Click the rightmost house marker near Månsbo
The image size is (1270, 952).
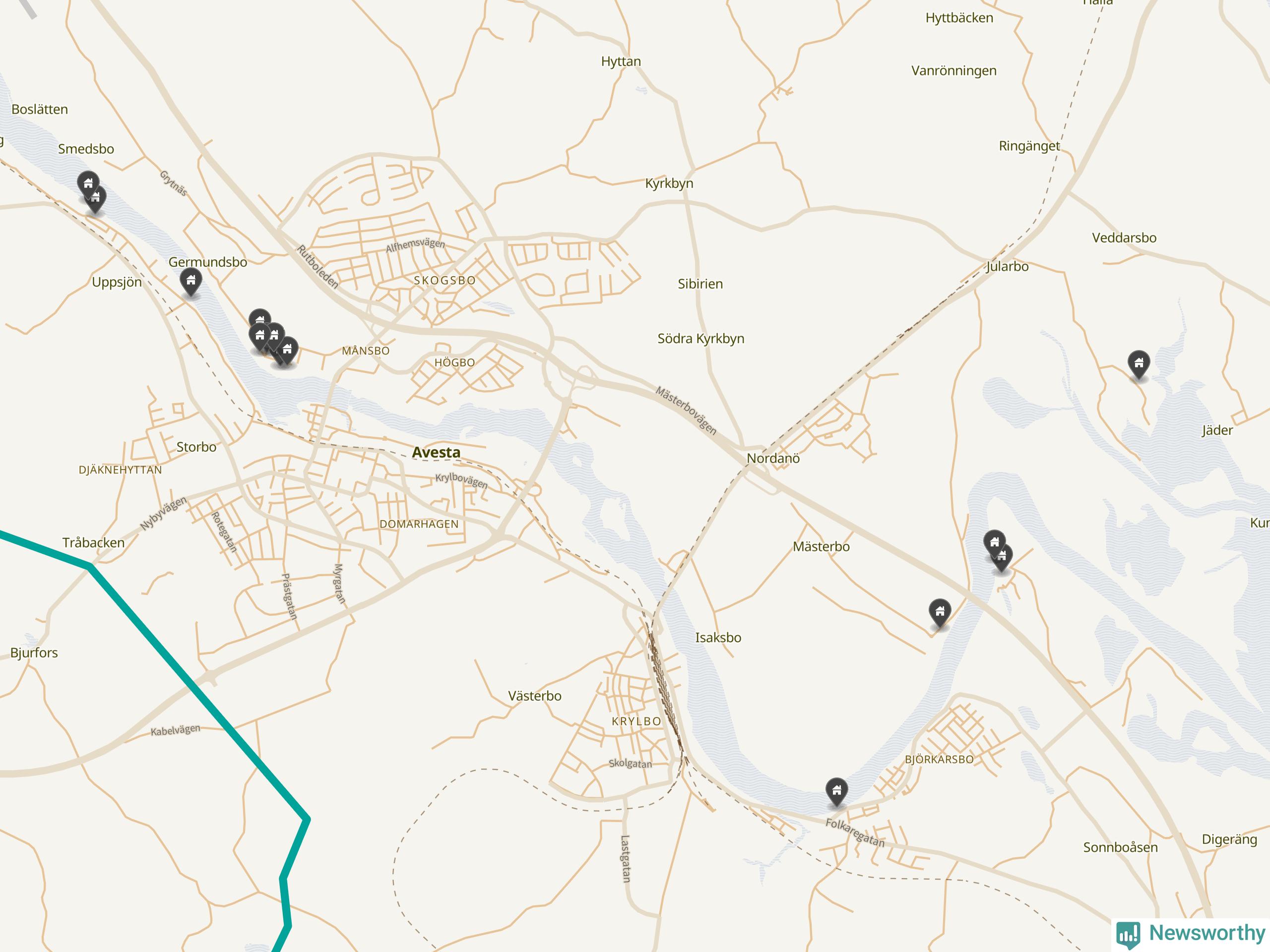[288, 351]
